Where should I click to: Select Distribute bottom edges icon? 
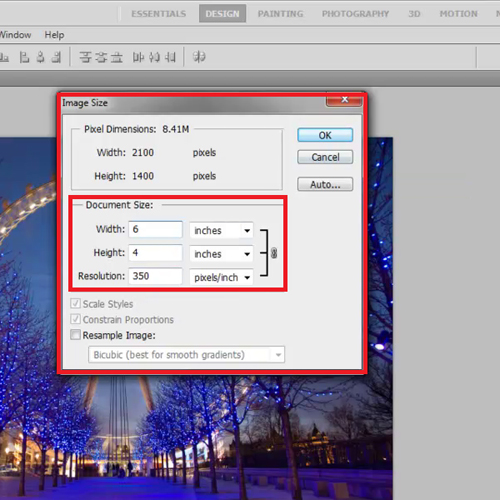[x=117, y=57]
